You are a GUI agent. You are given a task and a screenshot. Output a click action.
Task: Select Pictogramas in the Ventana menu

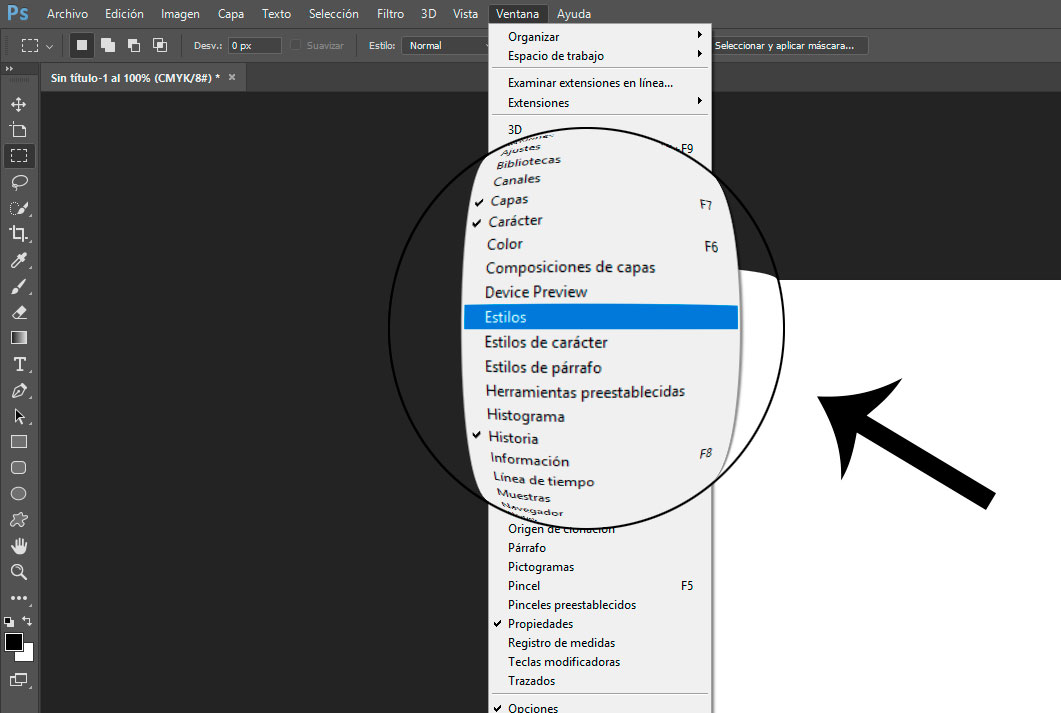[x=600, y=567]
